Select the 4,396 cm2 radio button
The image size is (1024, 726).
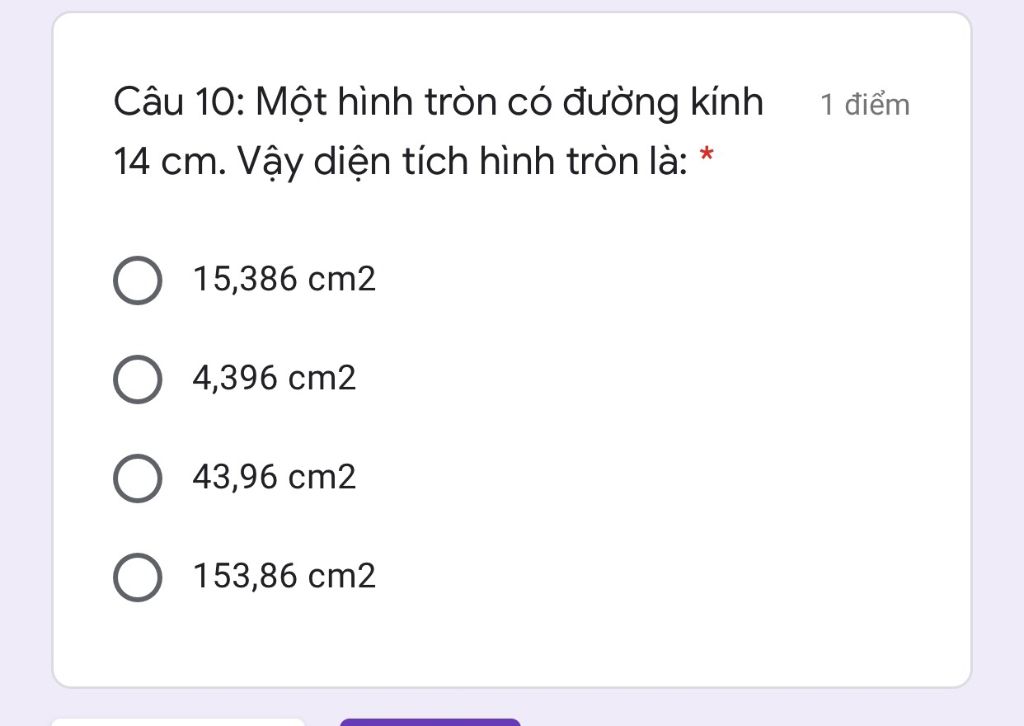[x=138, y=379]
